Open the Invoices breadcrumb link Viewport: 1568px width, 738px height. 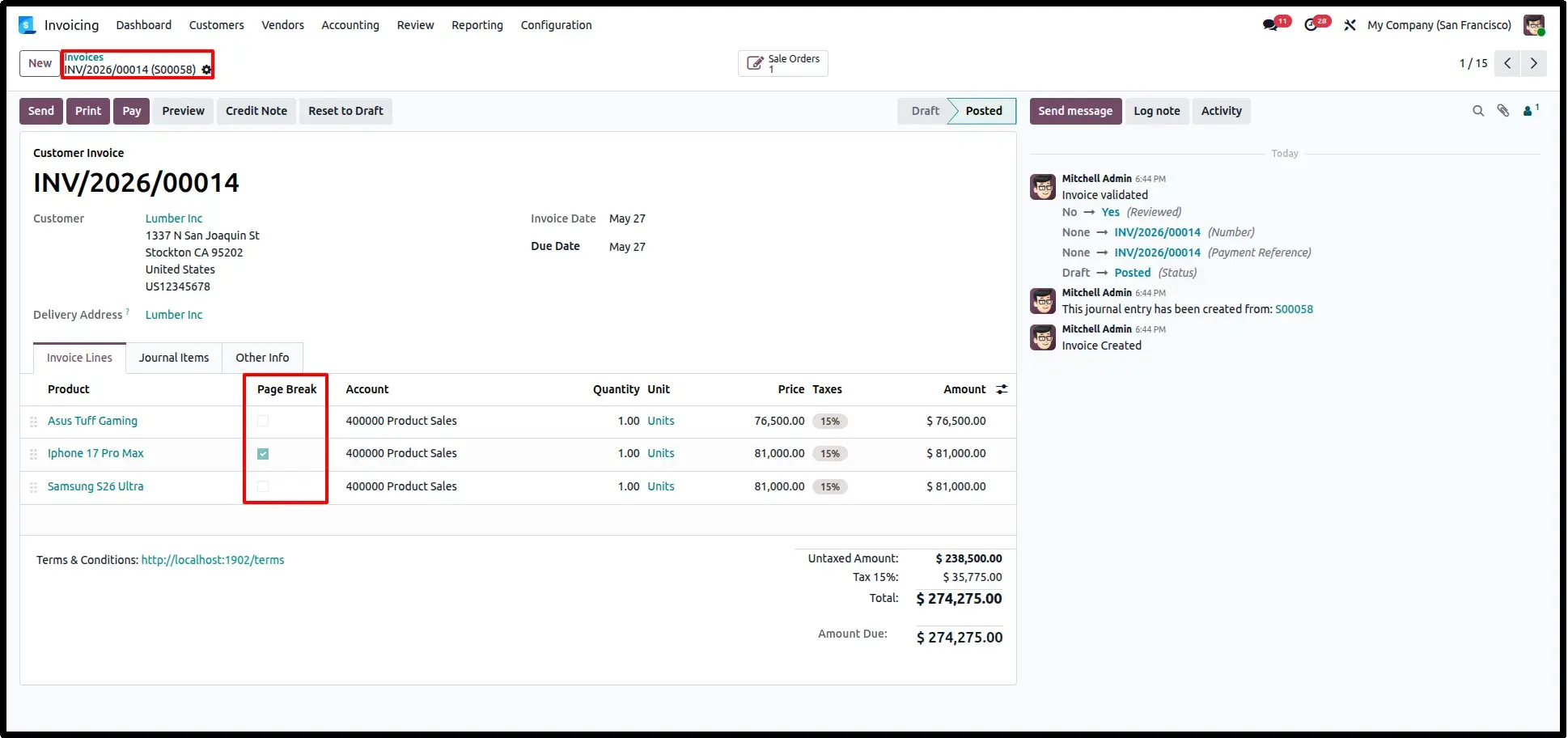[x=84, y=57]
